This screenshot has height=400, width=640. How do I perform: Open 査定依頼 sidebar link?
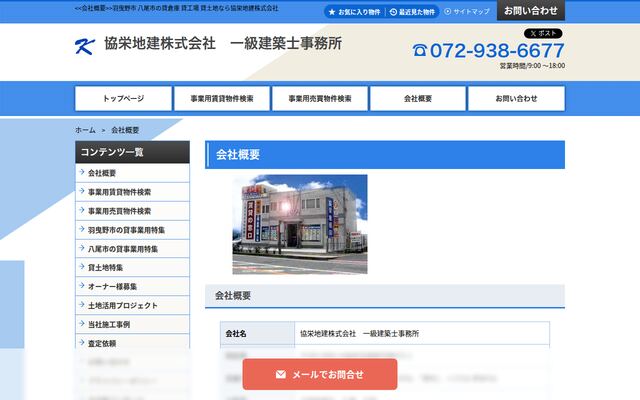[x=132, y=343]
